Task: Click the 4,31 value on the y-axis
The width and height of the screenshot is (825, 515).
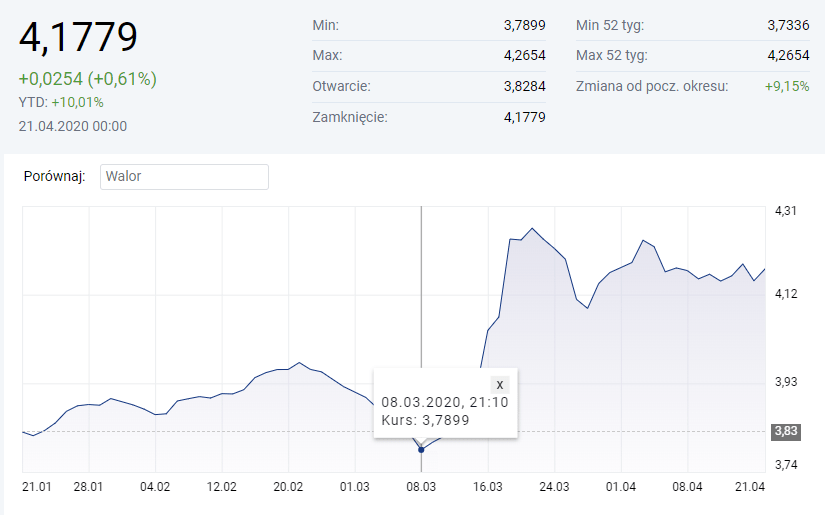Action: 786,211
